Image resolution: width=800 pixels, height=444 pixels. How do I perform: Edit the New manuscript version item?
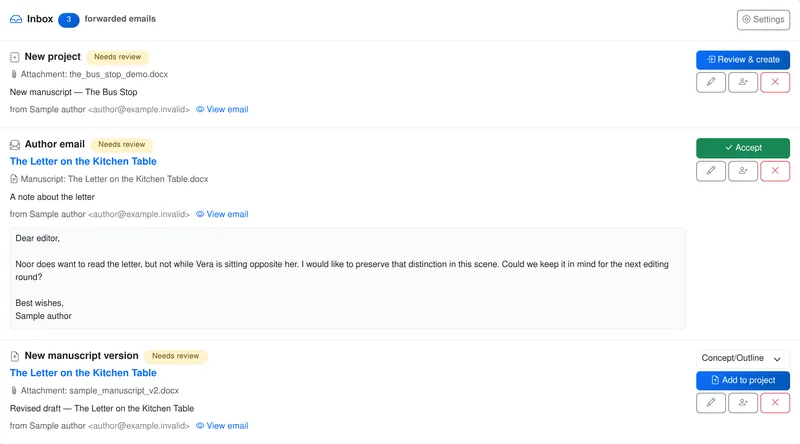pos(711,403)
